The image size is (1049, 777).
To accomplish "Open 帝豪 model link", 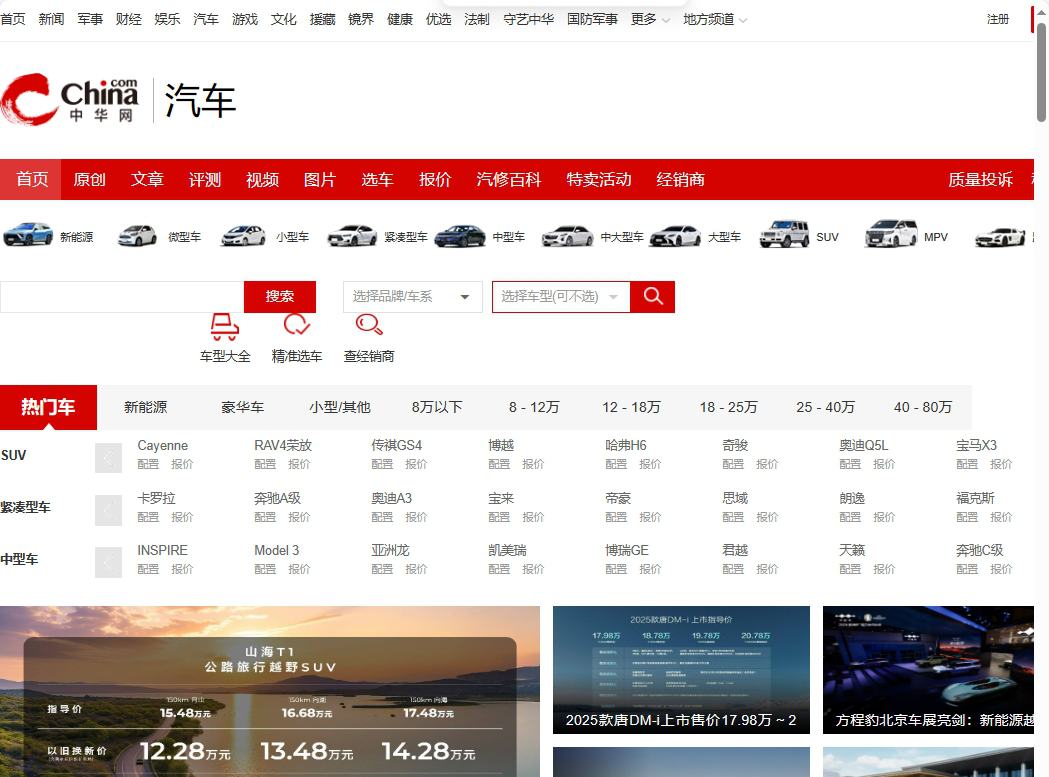I will (x=618, y=498).
